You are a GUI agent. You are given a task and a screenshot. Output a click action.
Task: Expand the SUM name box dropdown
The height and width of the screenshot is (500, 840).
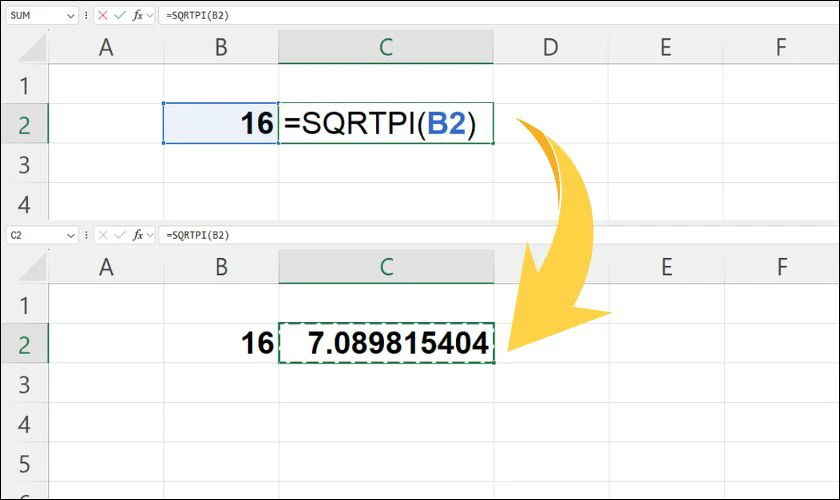coord(70,16)
